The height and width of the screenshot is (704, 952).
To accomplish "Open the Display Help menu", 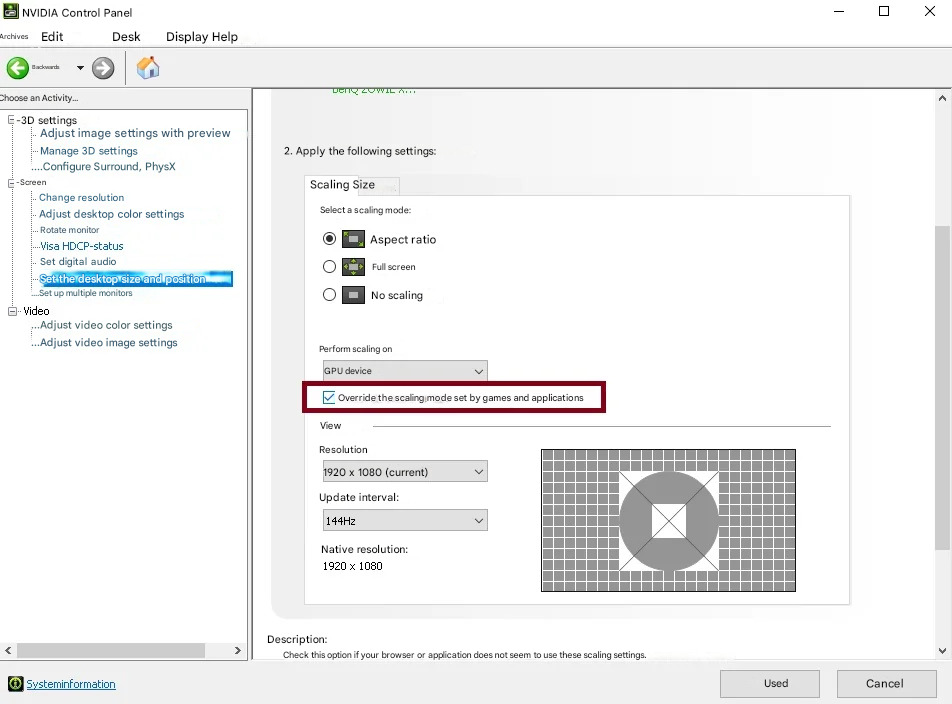I will (202, 37).
